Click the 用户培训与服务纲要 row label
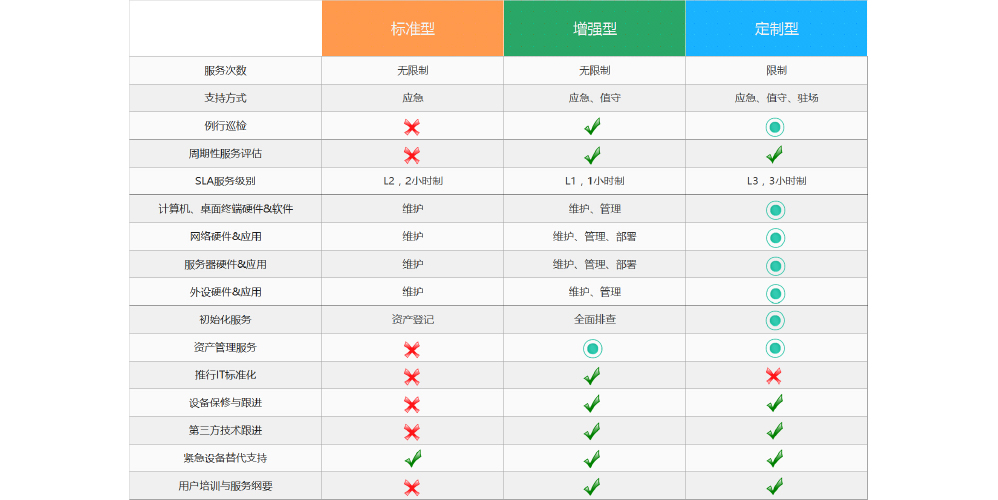This screenshot has height=500, width=998. tap(225, 486)
